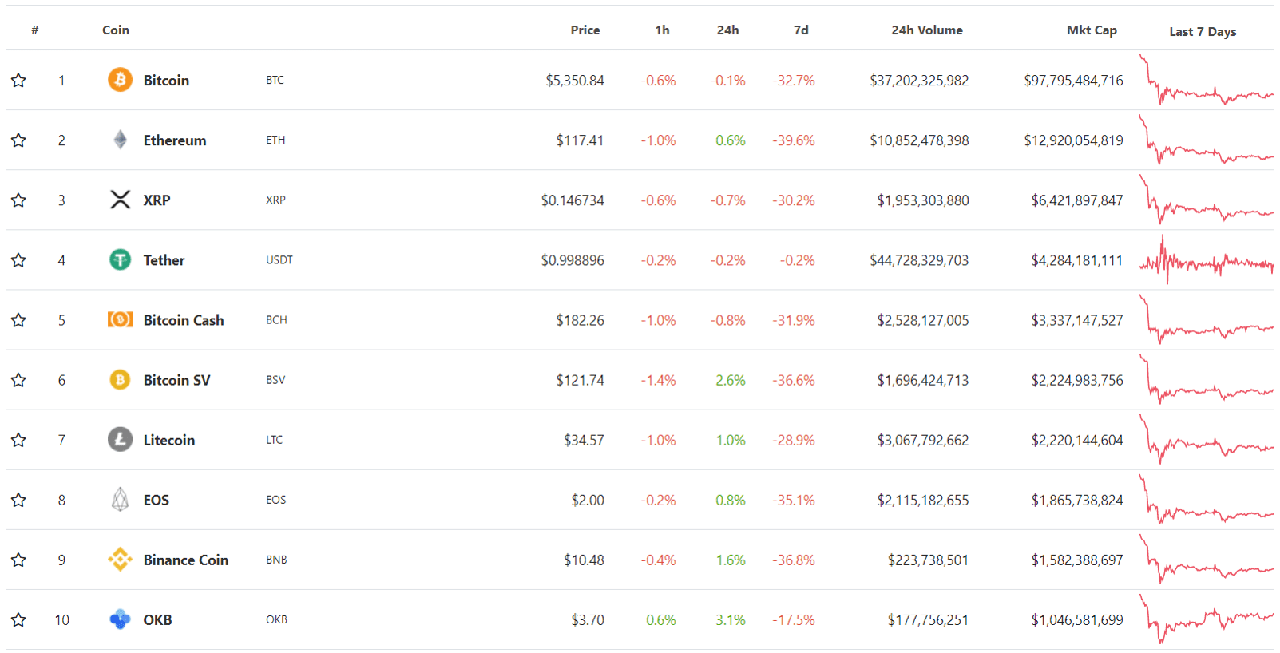The height and width of the screenshot is (653, 1280).
Task: Open the Bitcoin Cash name link
Action: (184, 320)
